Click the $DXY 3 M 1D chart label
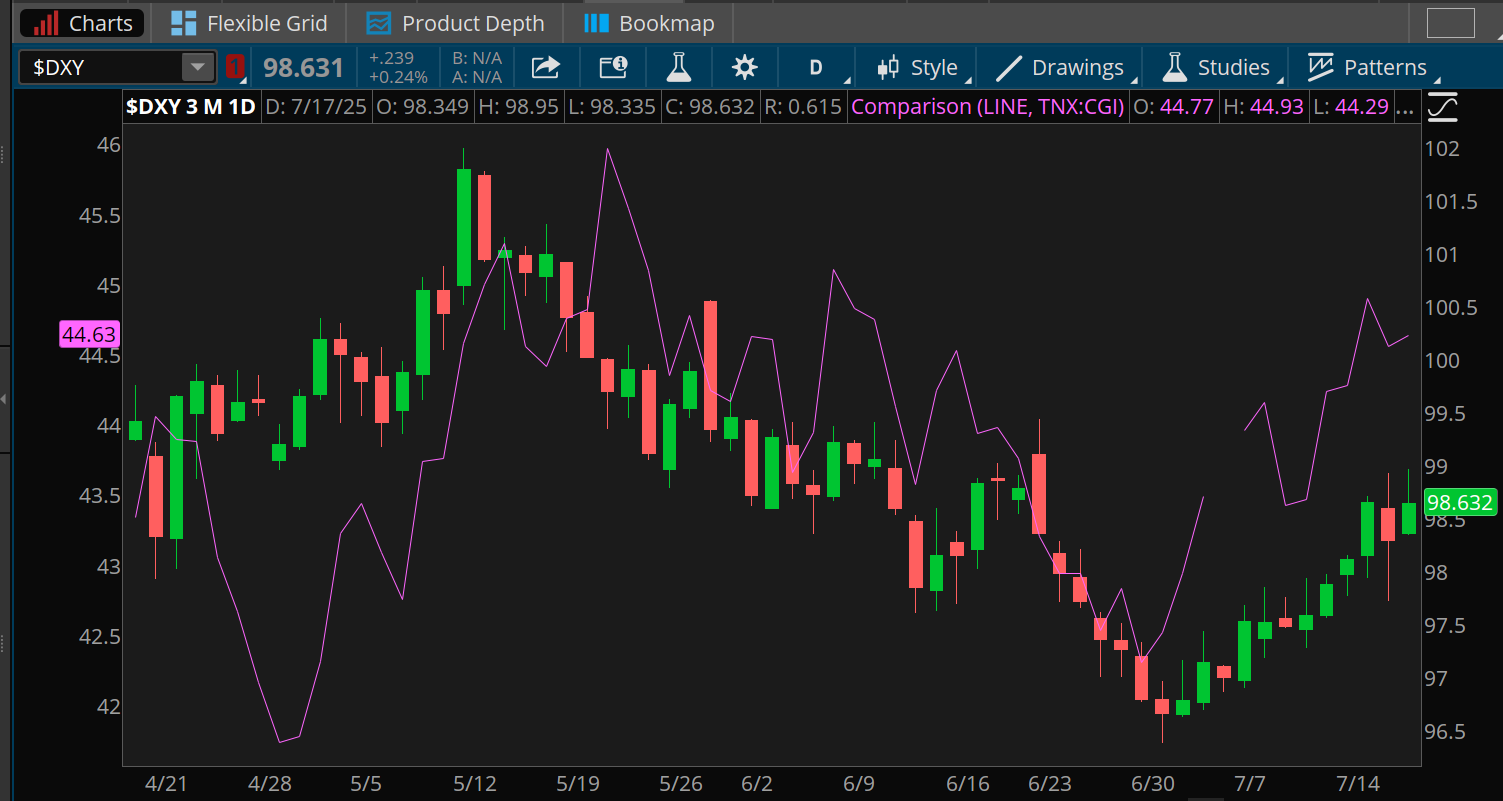 192,106
